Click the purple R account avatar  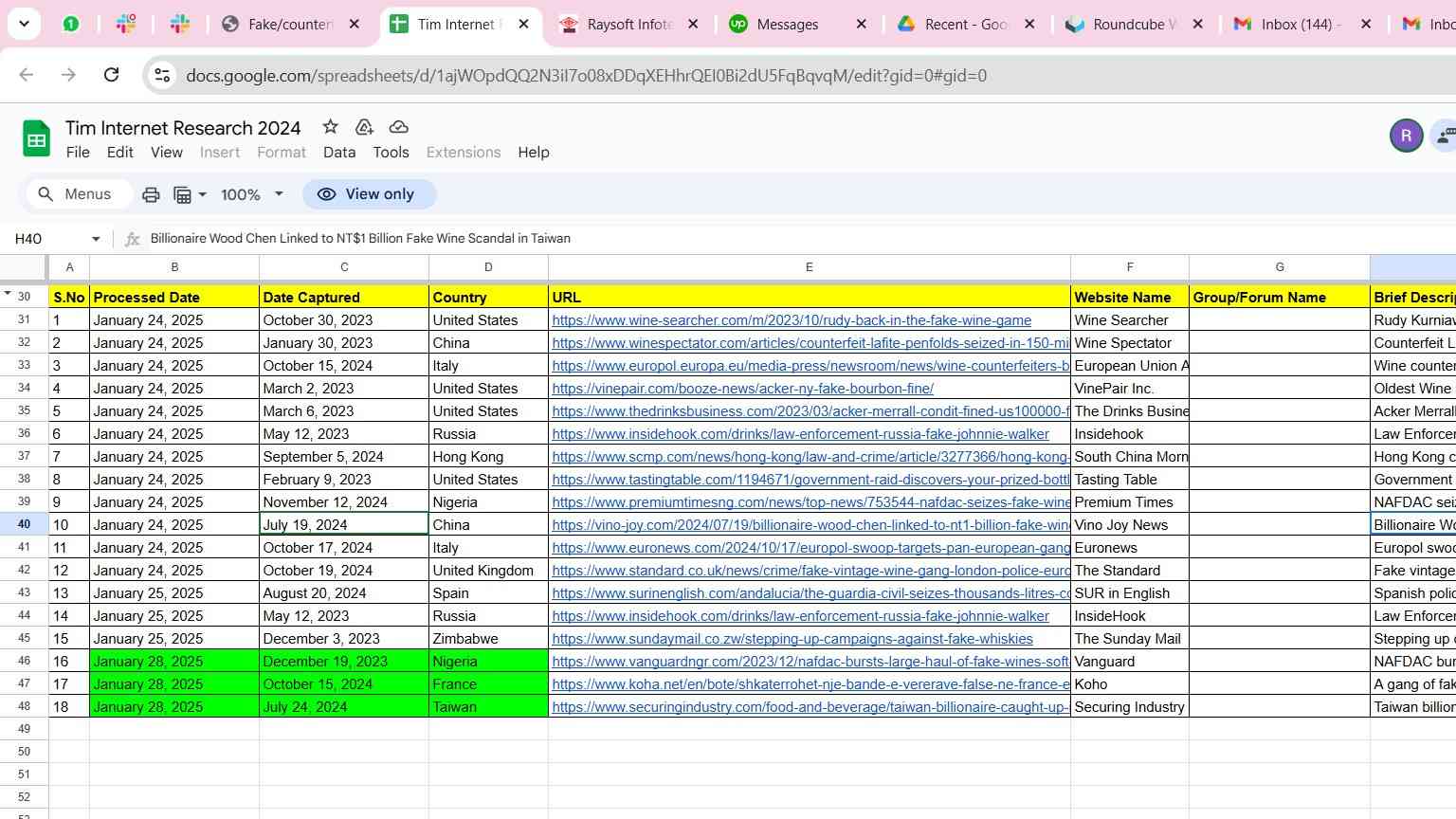[x=1406, y=136]
